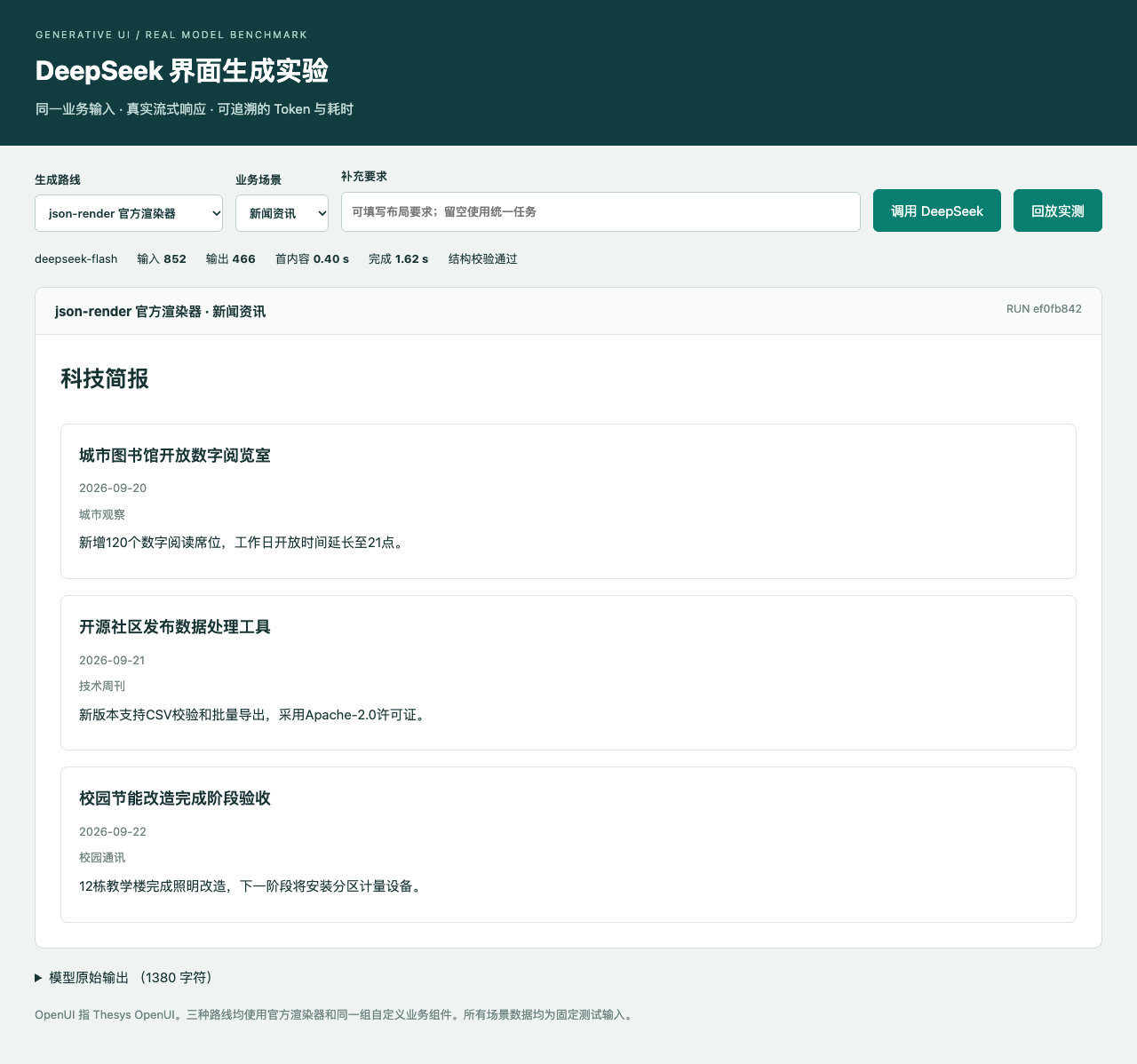Click the json-render 官方渲染器 · 新闻资讯 panel title
This screenshot has width=1137, height=1064.
tap(160, 312)
